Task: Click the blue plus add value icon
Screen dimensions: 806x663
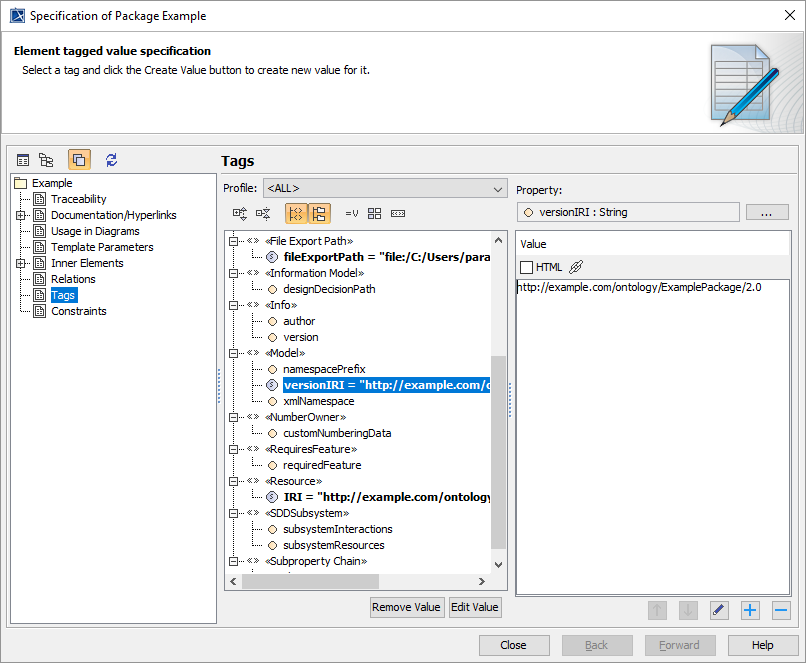Action: [x=750, y=610]
